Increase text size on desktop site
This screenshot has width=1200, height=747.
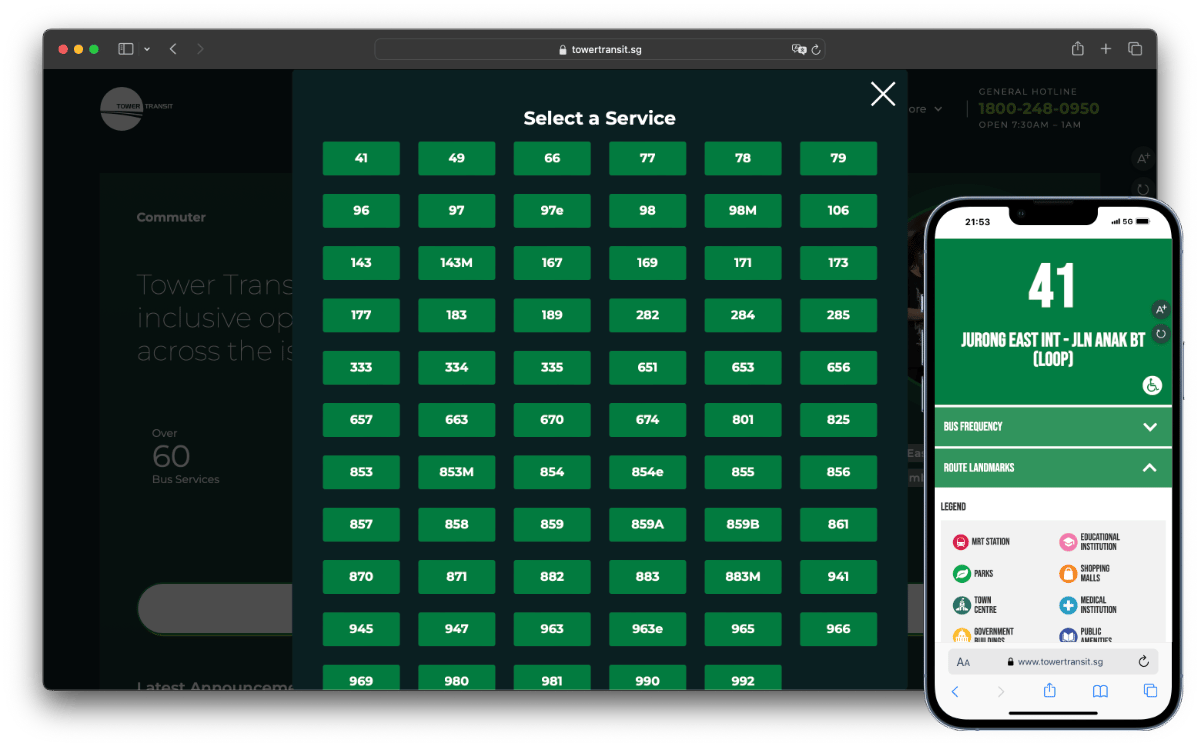[x=1144, y=158]
